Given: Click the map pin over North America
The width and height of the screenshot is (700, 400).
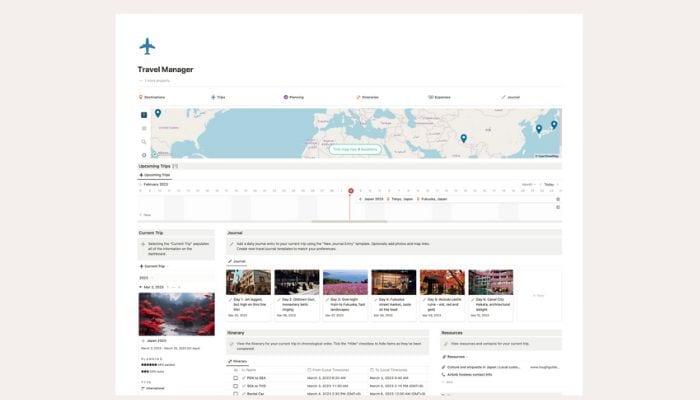Looking at the screenshot, I should (x=158, y=113).
